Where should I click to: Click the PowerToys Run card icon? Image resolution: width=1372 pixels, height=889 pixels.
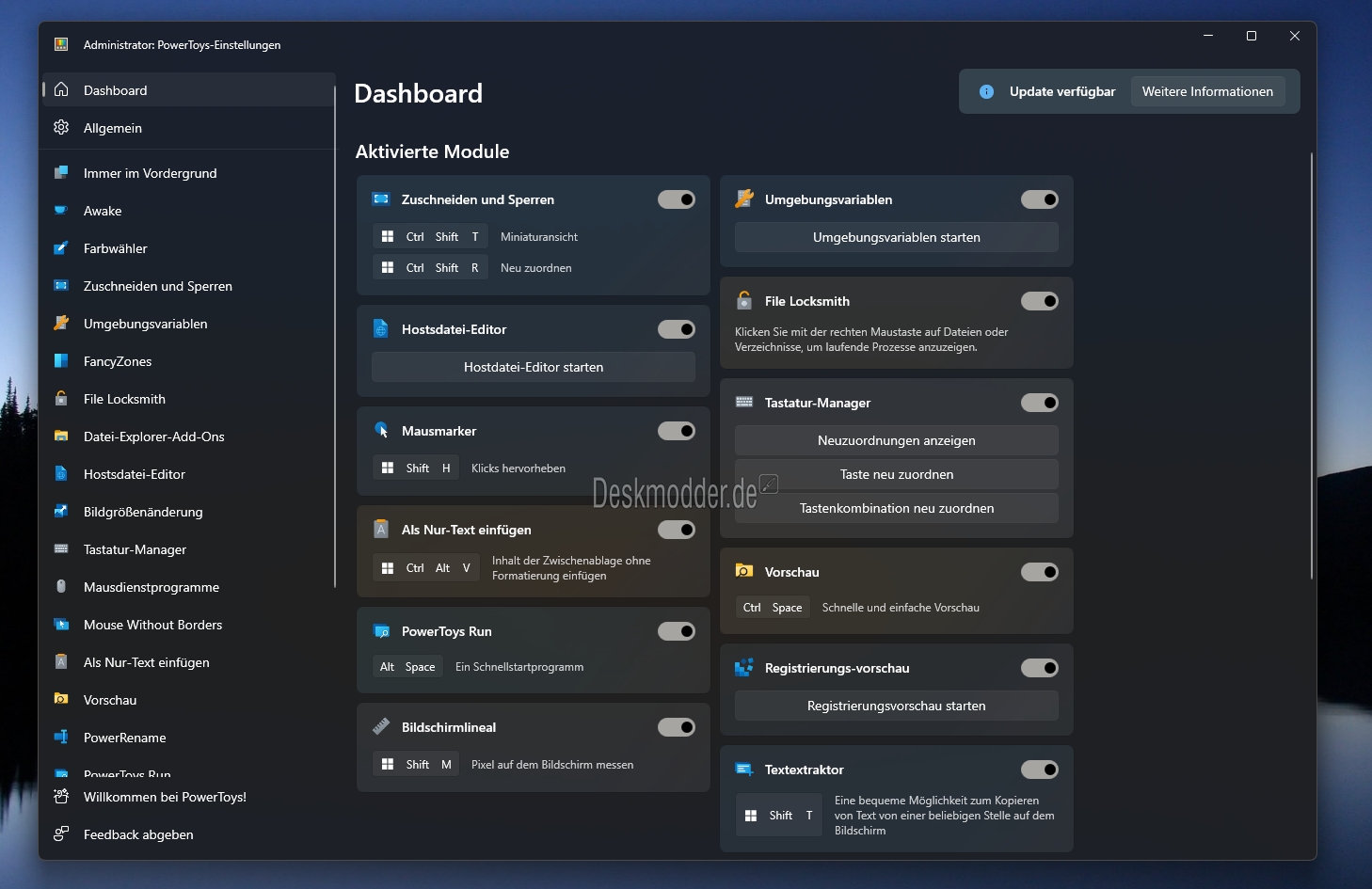pyautogui.click(x=381, y=630)
